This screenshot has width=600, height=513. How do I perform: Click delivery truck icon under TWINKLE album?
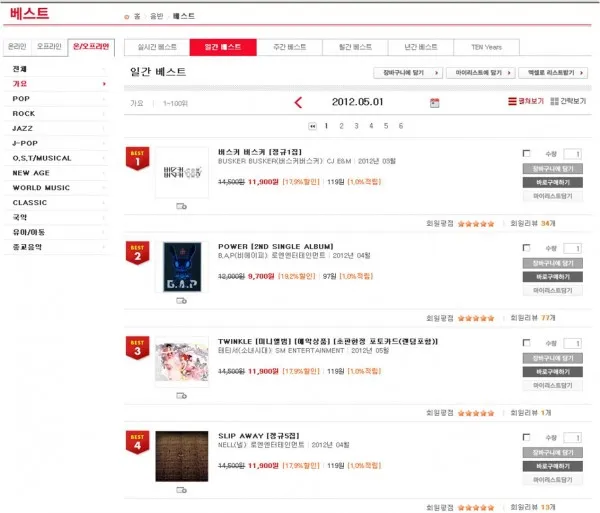[181, 395]
